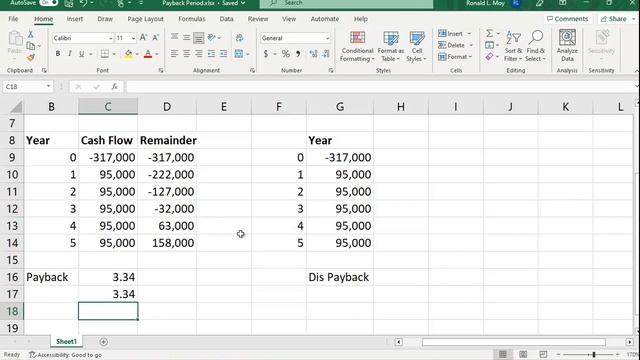The image size is (640, 360).
Task: Apply the red font color
Action: coord(148,54)
